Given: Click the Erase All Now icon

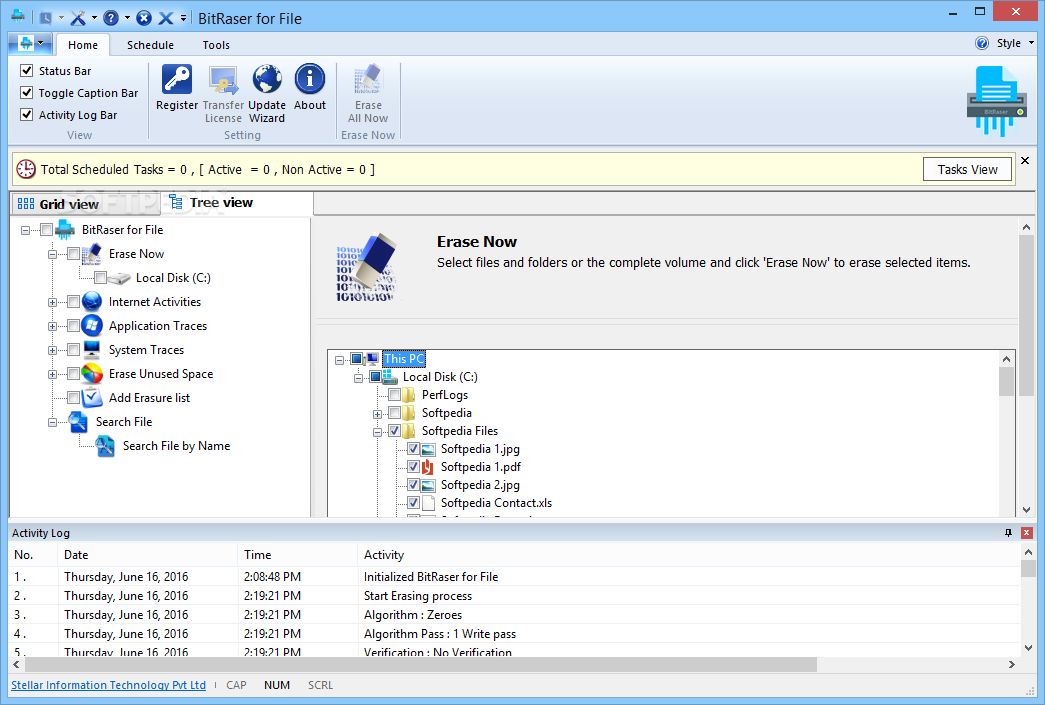Looking at the screenshot, I should point(368,79).
